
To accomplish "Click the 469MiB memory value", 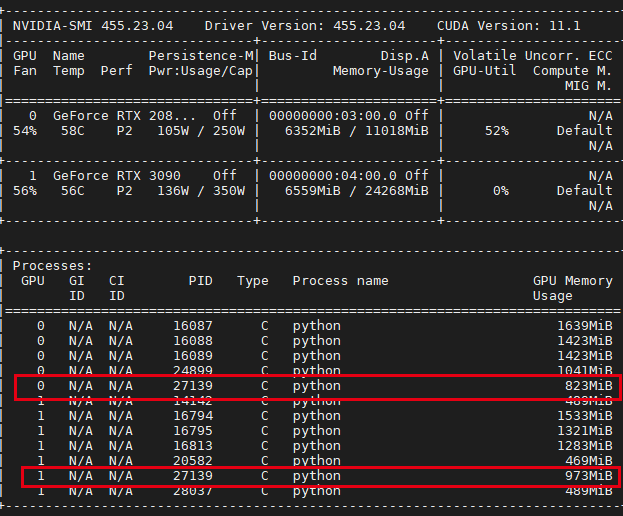I will tap(589, 461).
